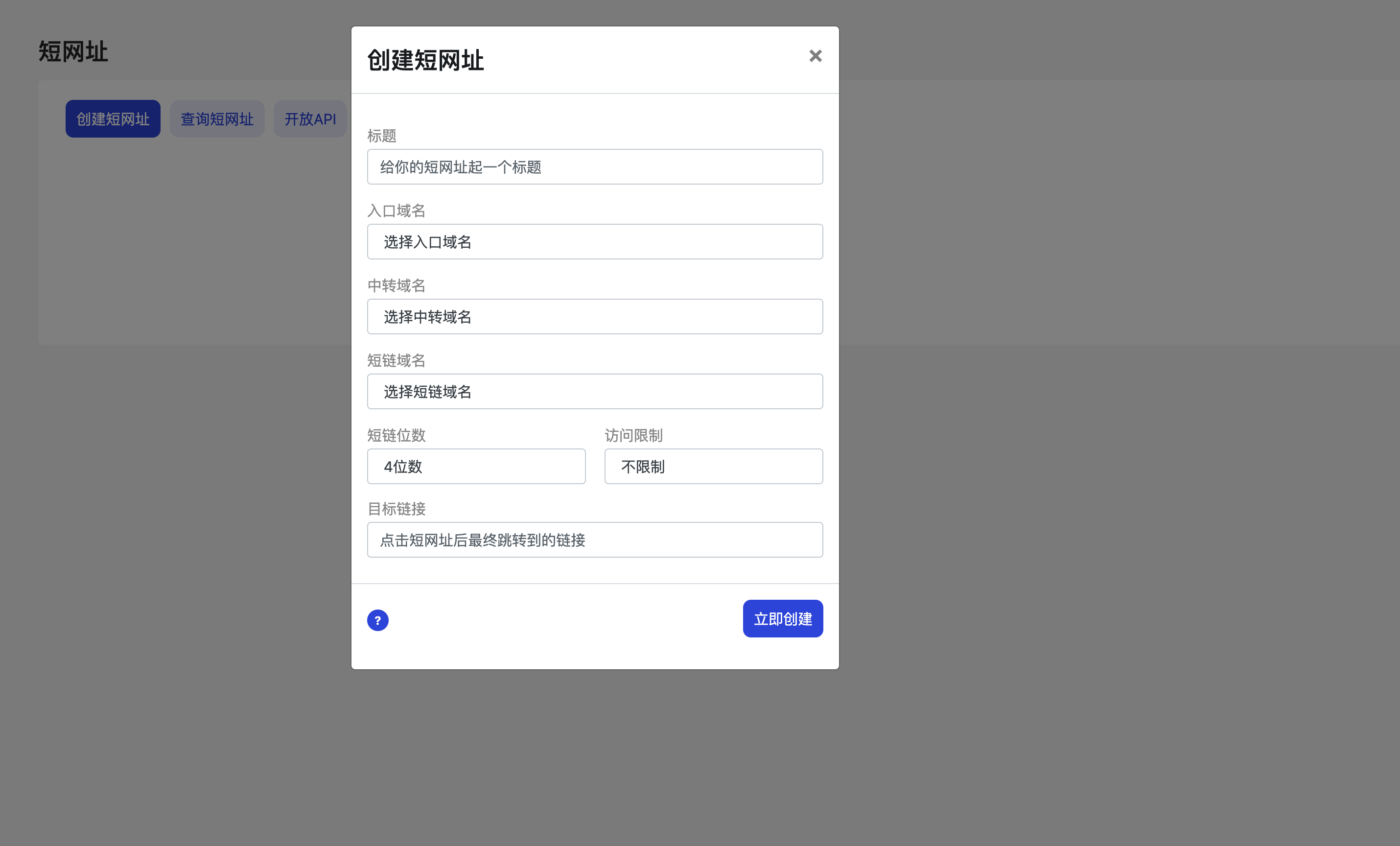The width and height of the screenshot is (1400, 846).
Task: Focus the 目标链接 input field
Action: pyautogui.click(x=595, y=540)
